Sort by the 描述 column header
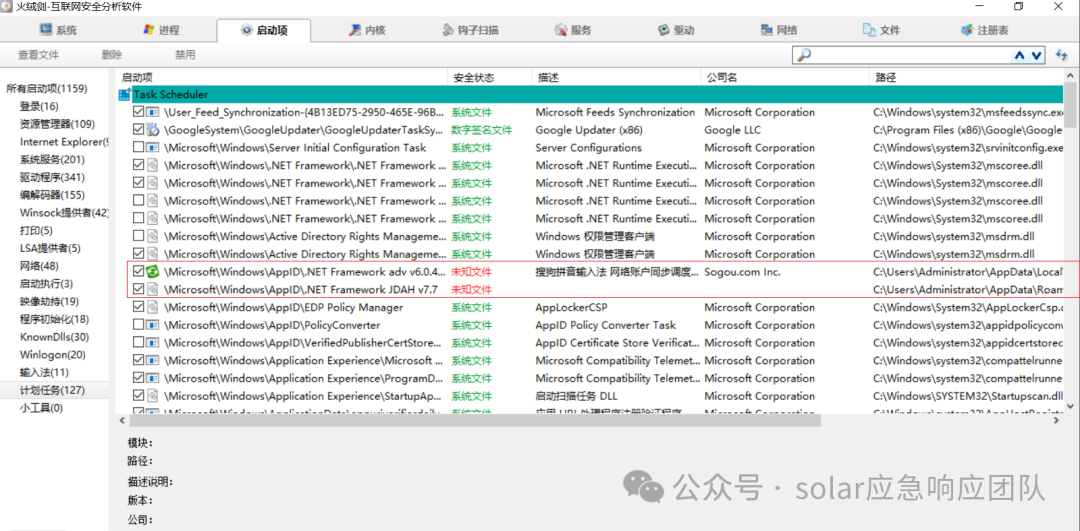 (616, 77)
